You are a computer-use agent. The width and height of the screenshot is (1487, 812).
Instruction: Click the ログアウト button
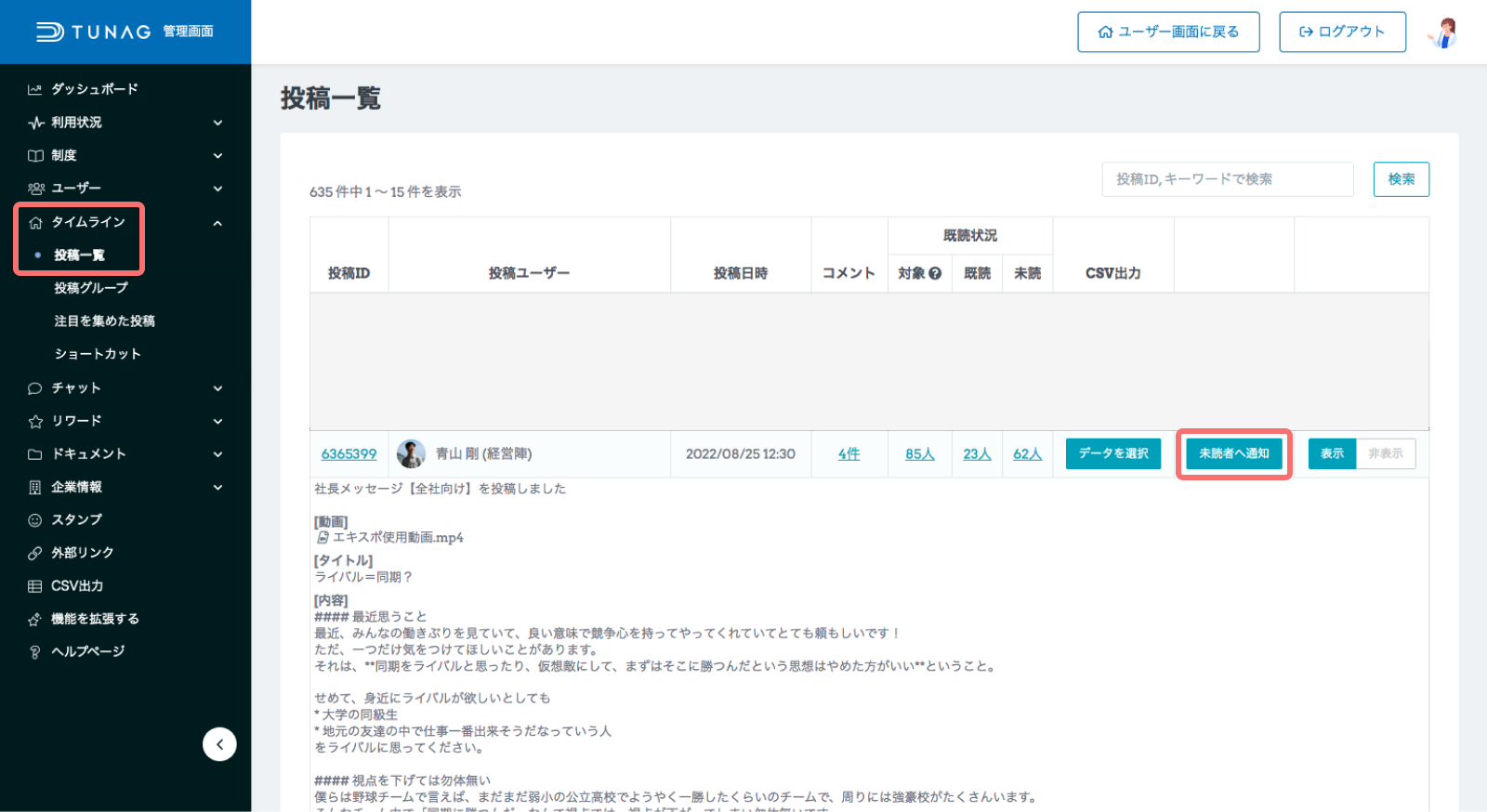1342,32
